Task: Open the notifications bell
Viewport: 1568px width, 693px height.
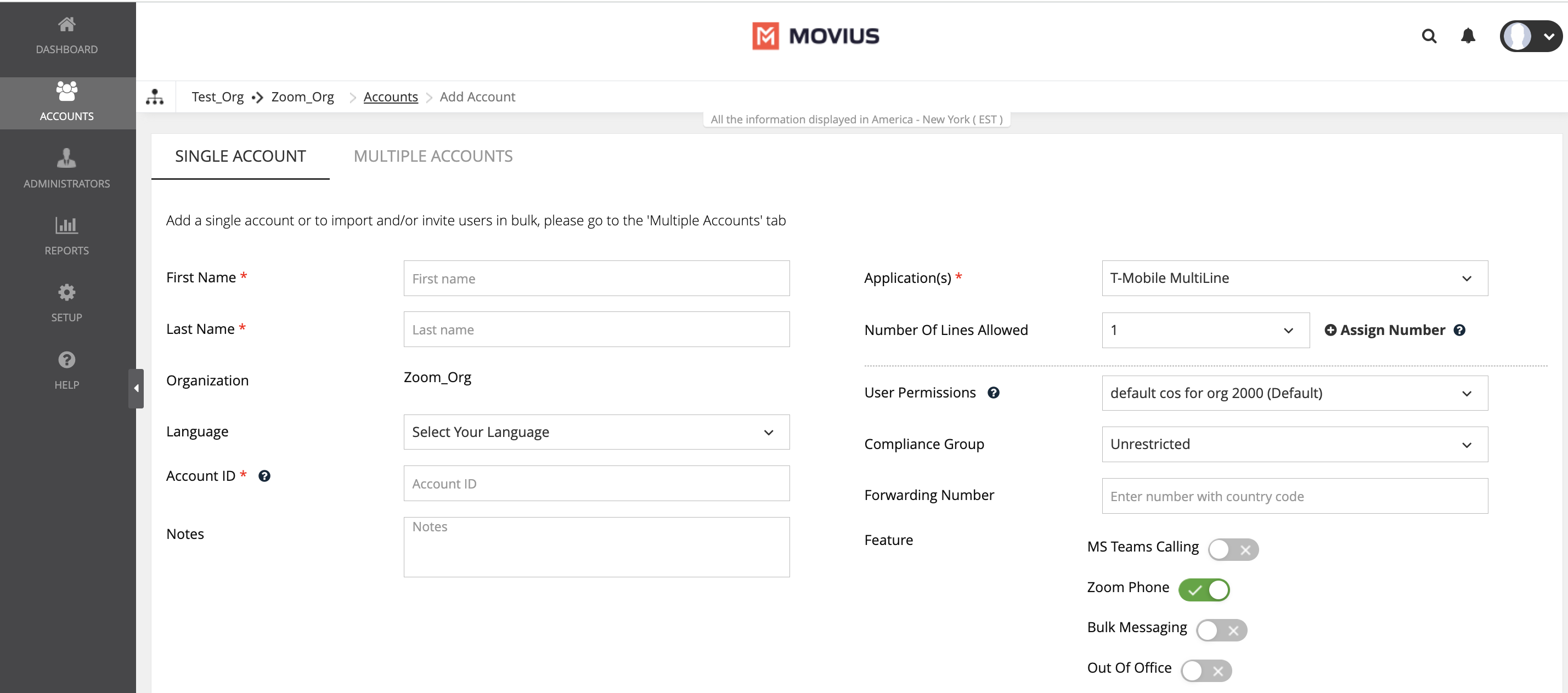Action: tap(1468, 37)
